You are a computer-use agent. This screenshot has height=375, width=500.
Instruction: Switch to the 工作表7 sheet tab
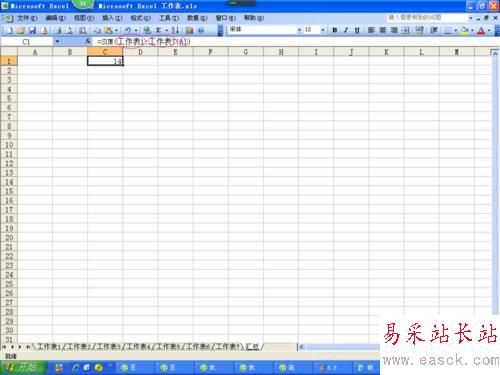[x=227, y=347]
